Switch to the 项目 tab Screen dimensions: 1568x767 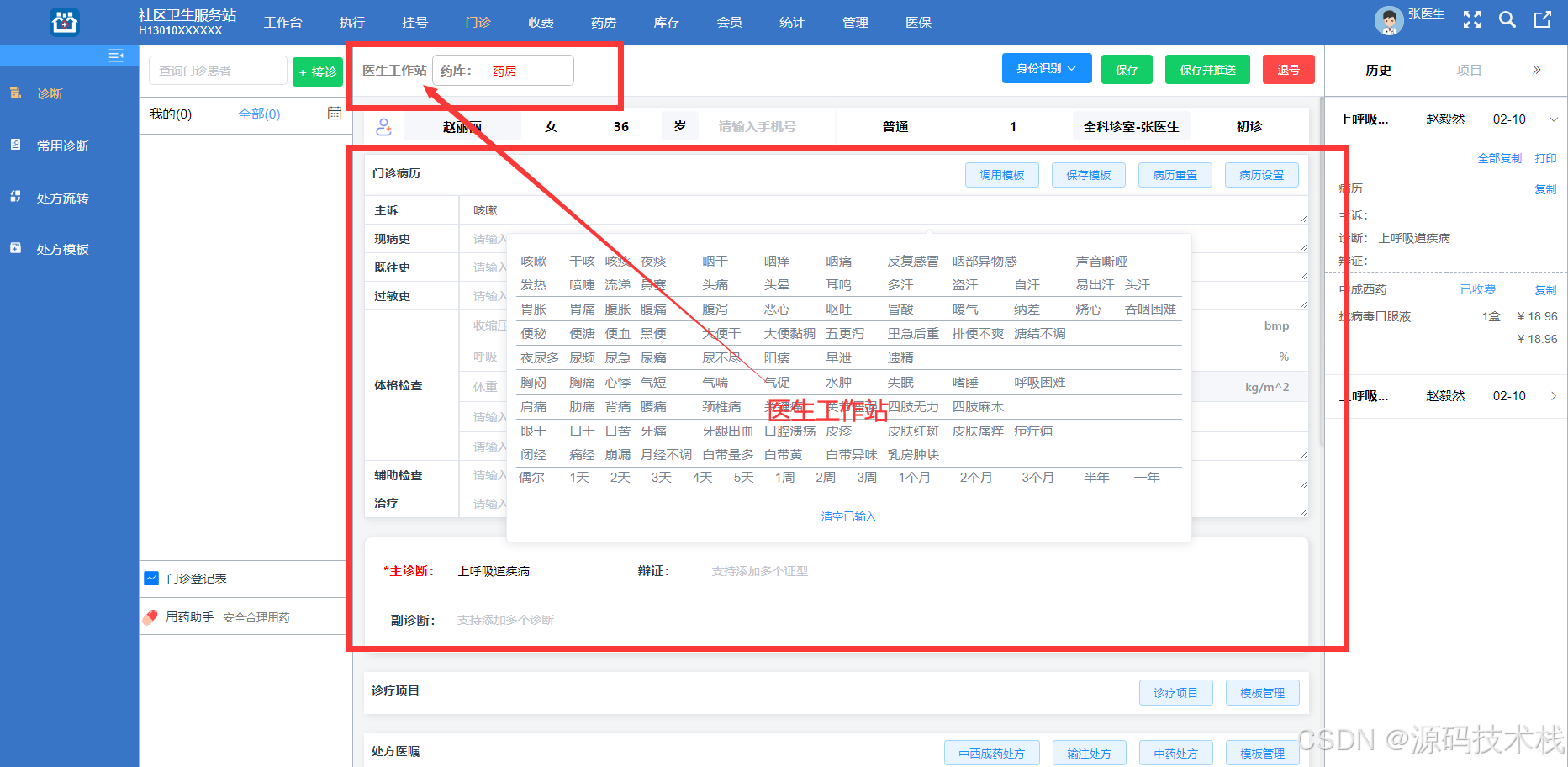pyautogui.click(x=1469, y=70)
